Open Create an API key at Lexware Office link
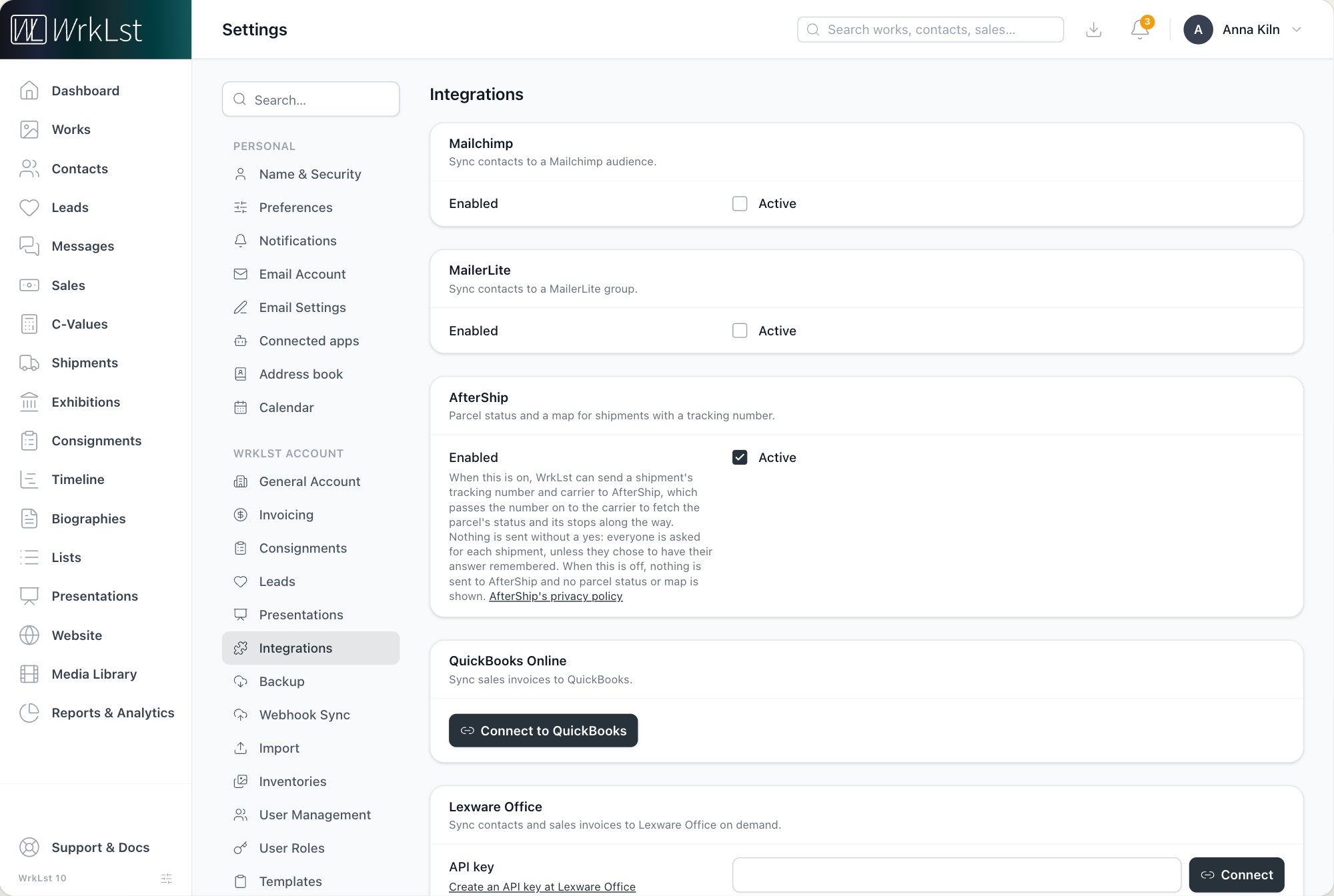 (542, 887)
